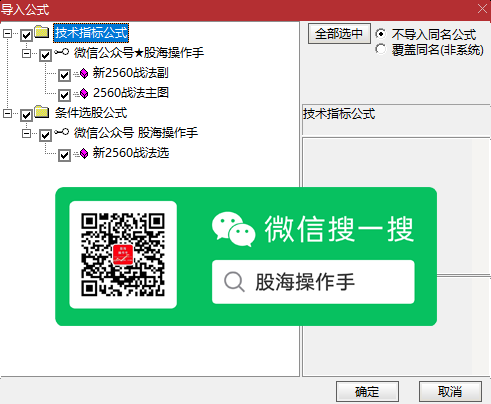Click the 技术指标公式 description text on right panel

339,114
